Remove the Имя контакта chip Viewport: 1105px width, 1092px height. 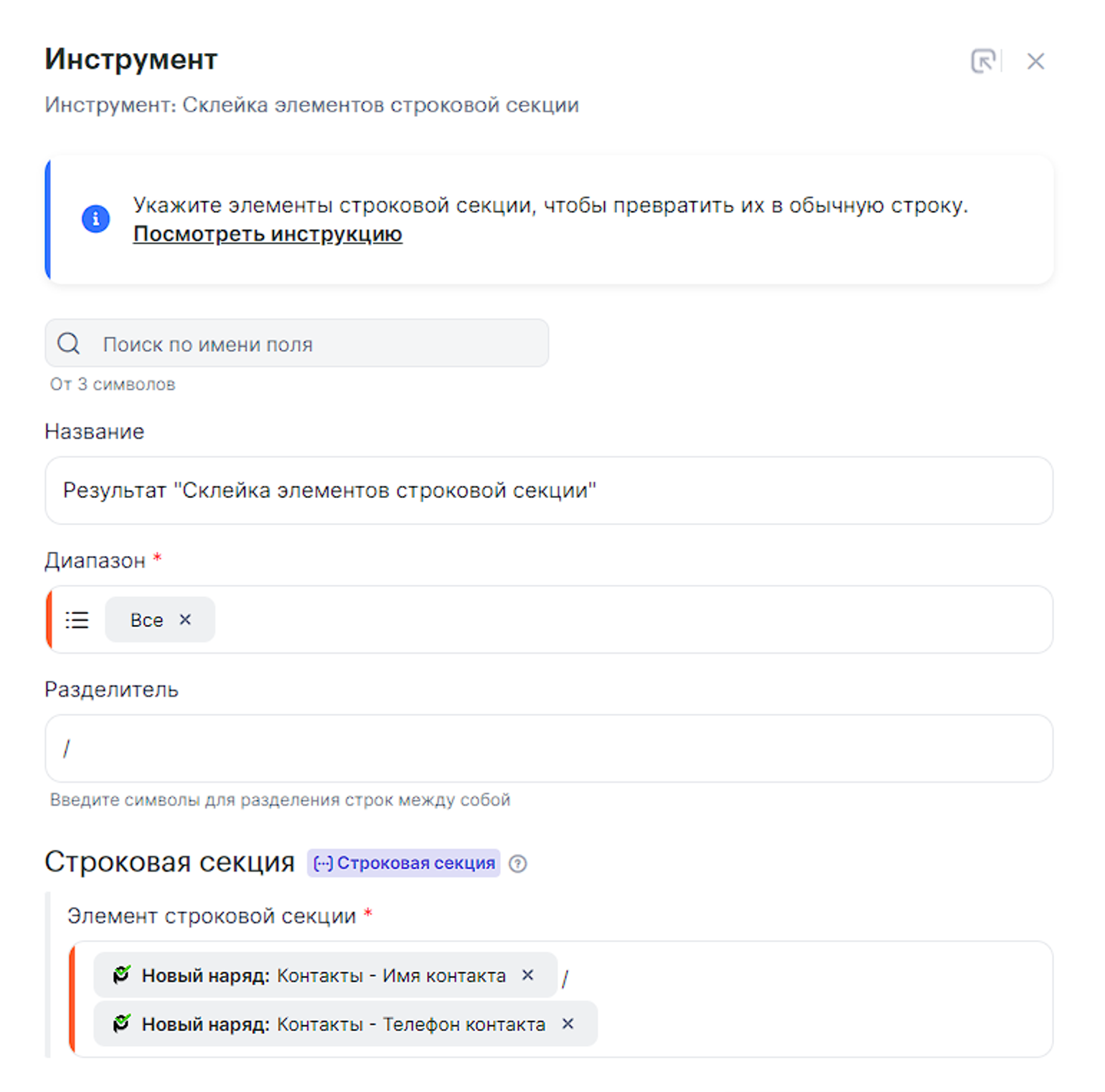[528, 975]
